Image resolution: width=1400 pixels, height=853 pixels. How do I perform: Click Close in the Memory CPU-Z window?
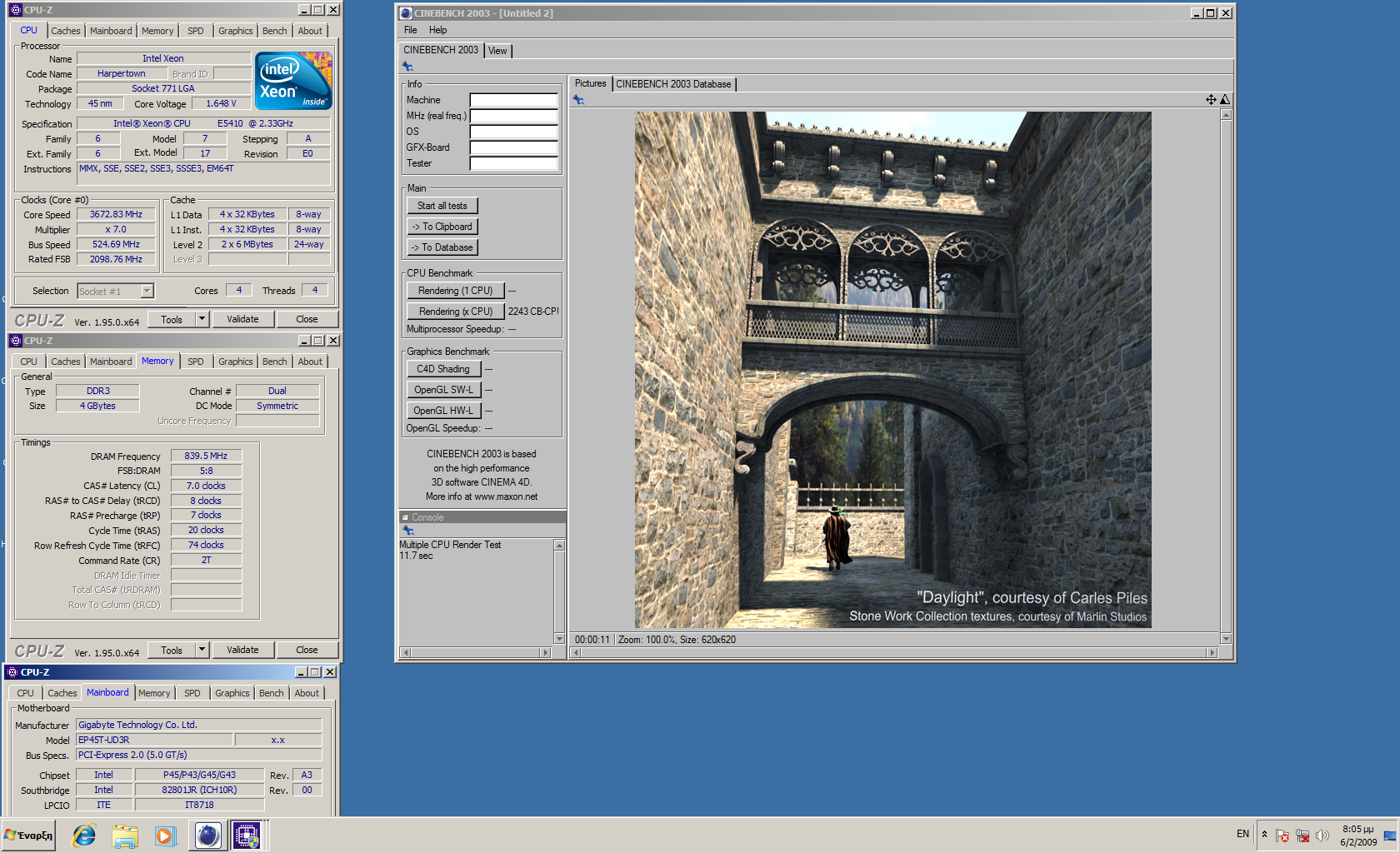(307, 650)
